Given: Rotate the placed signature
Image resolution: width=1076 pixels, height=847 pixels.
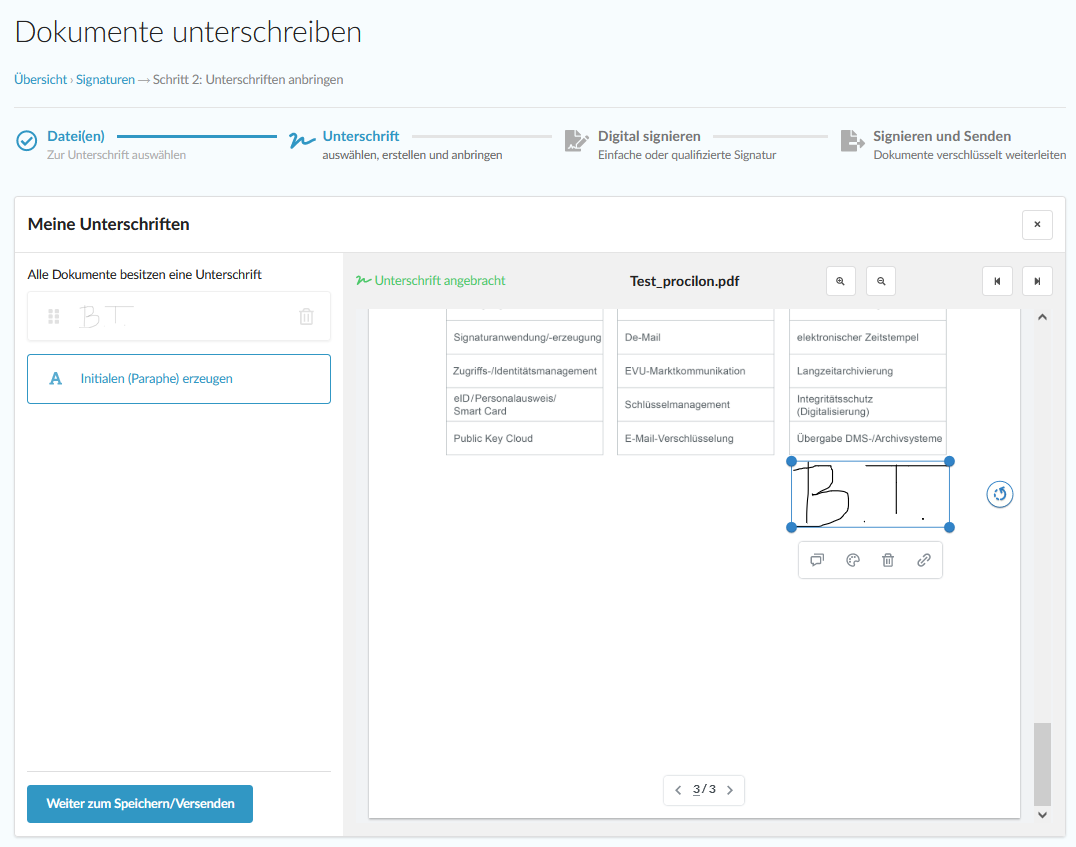Looking at the screenshot, I should 1000,494.
